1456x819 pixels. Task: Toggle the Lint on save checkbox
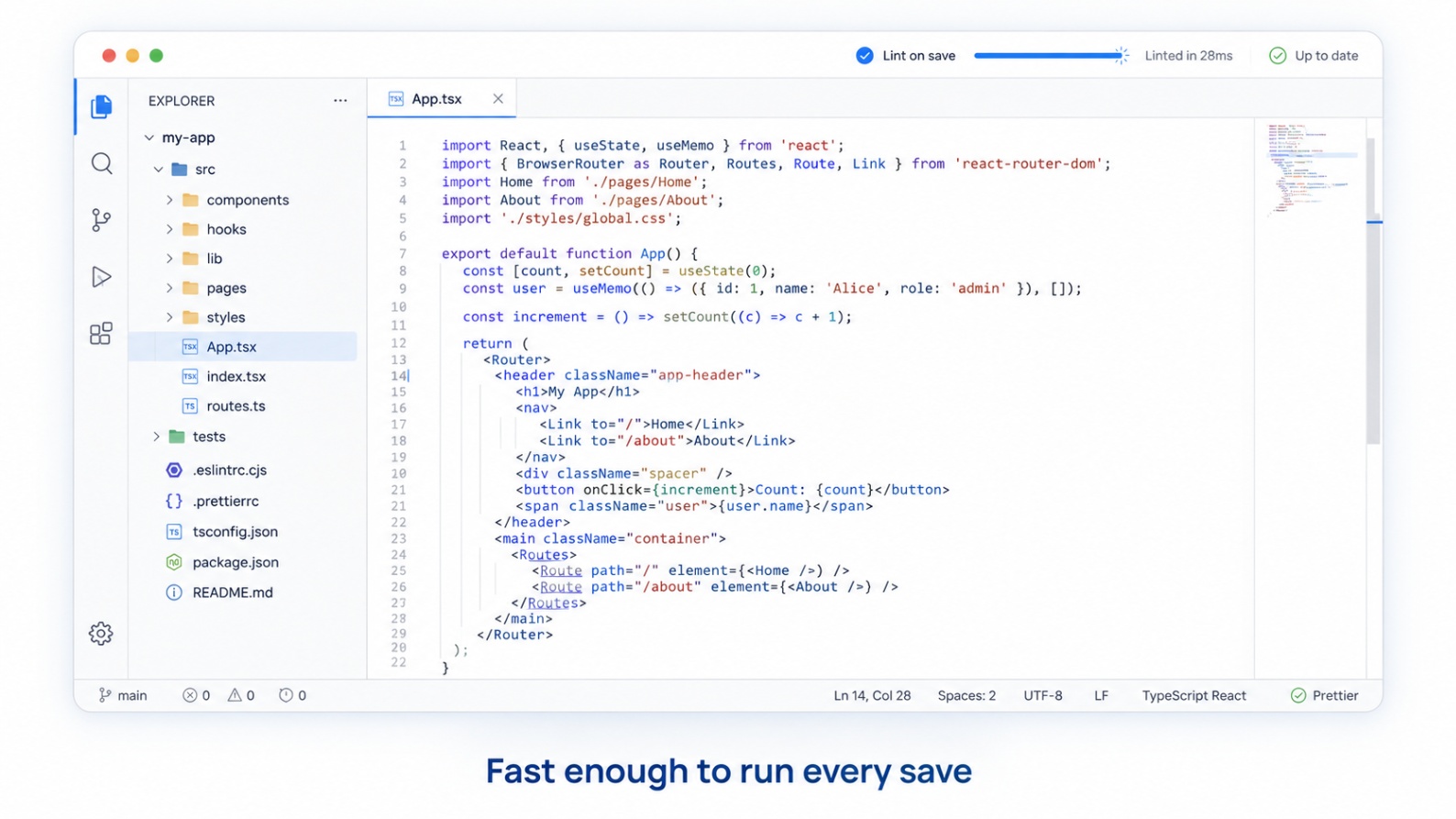865,56
